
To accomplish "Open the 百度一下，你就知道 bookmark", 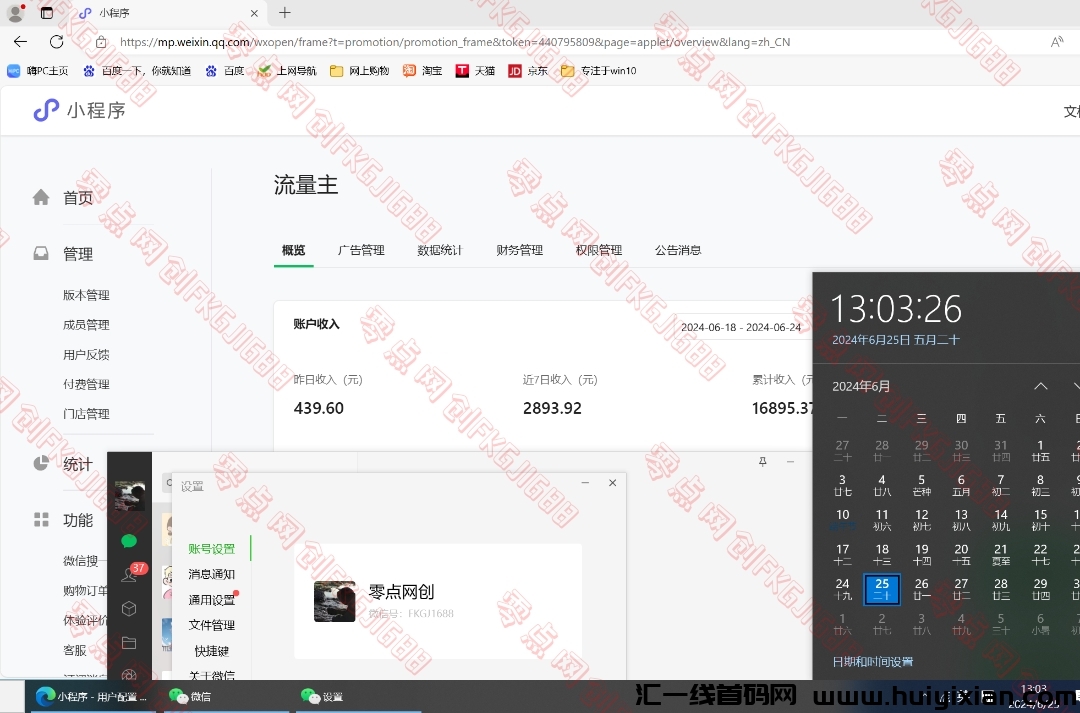I will pos(137,70).
